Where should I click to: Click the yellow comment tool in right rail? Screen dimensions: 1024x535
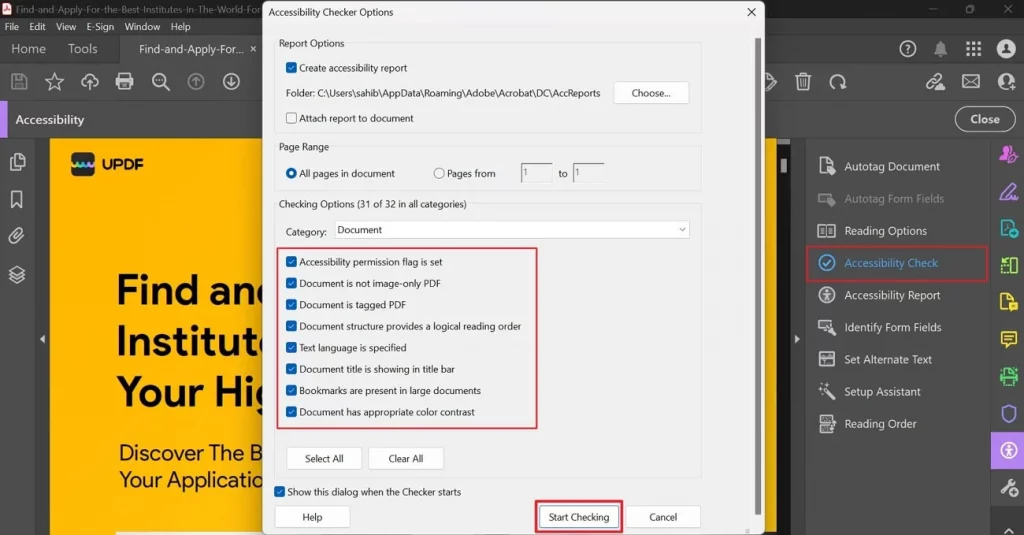pyautogui.click(x=1008, y=339)
